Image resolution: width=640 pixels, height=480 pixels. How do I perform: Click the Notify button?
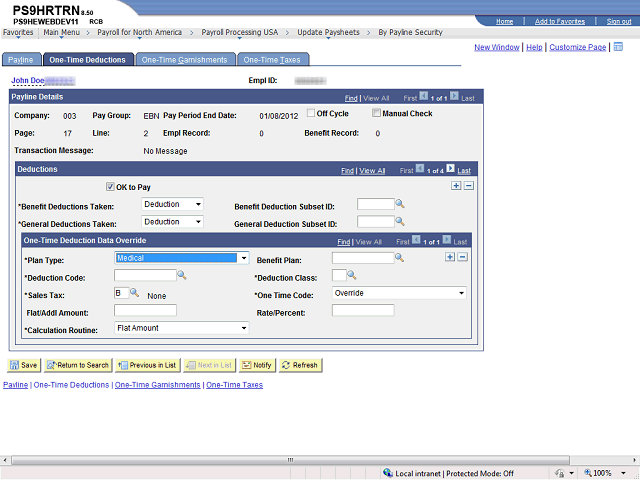(x=257, y=365)
